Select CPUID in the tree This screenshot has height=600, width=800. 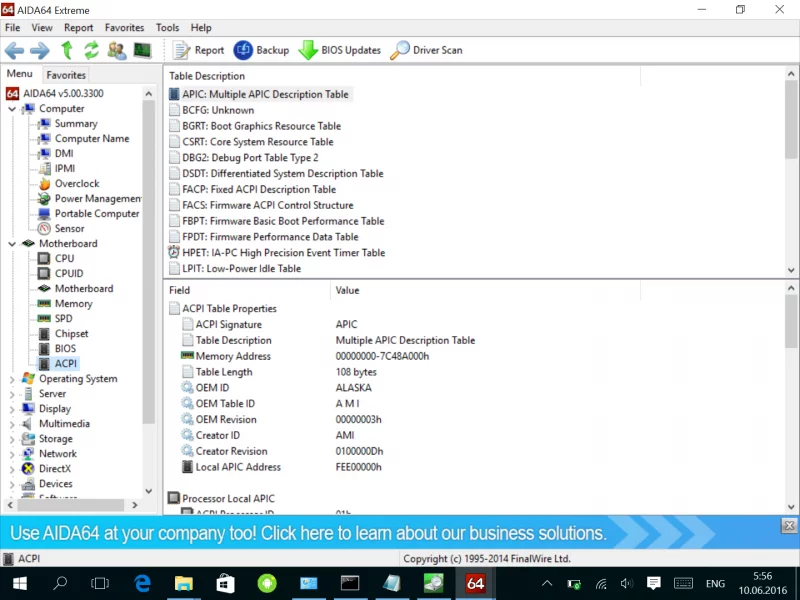coord(69,273)
